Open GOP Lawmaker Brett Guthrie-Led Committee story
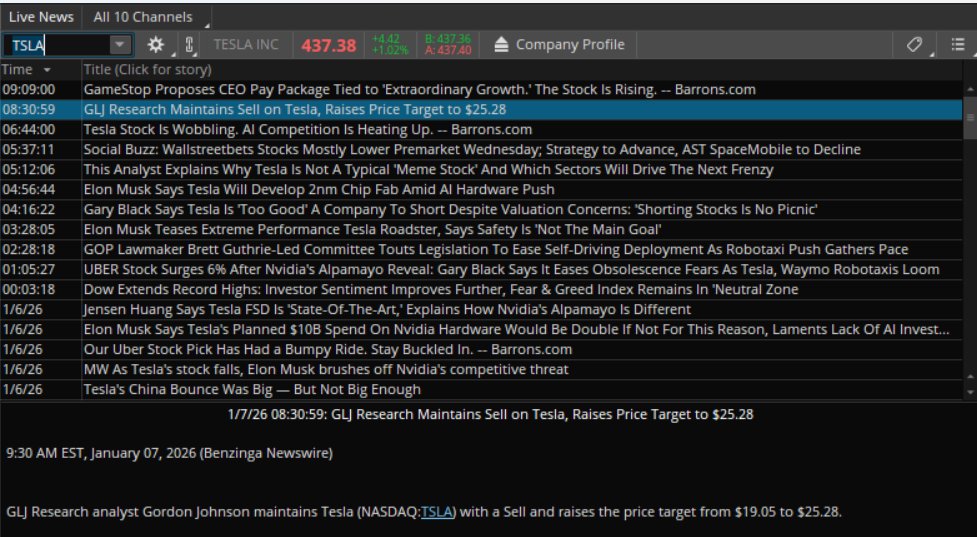The image size is (977, 537). click(x=496, y=249)
